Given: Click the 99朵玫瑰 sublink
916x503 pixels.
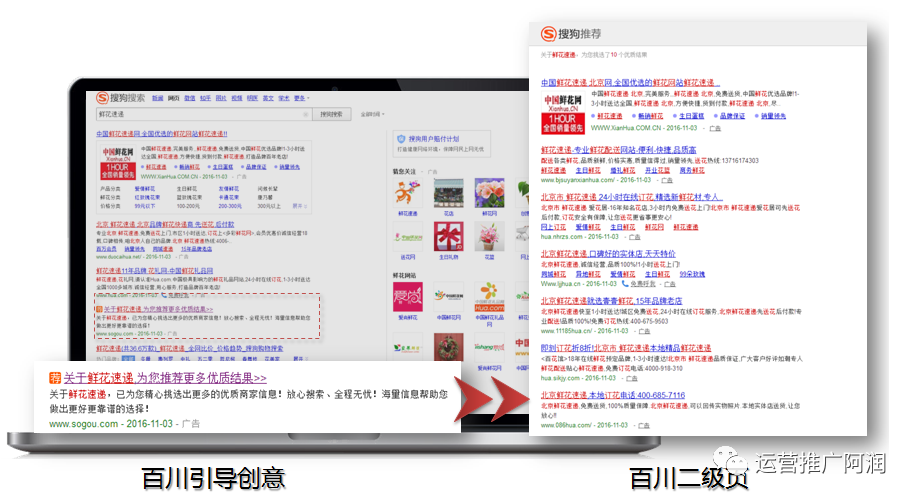Looking at the screenshot, I should [x=692, y=274].
